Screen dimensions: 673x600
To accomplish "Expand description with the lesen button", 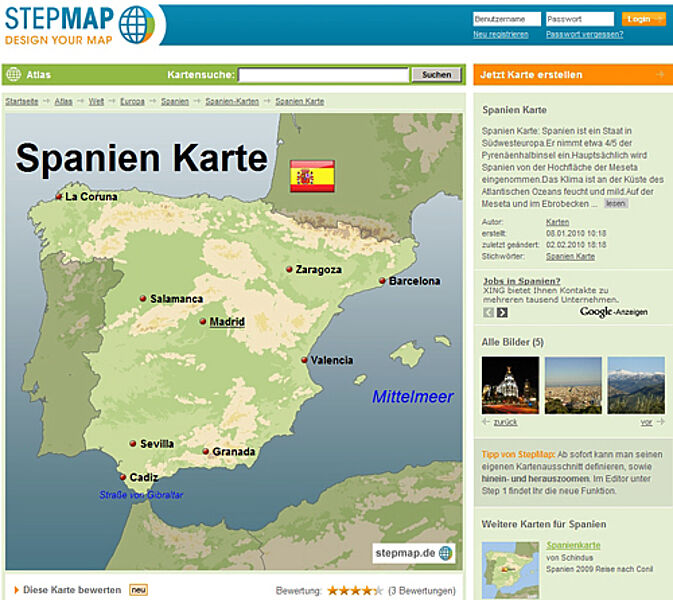I will (615, 203).
